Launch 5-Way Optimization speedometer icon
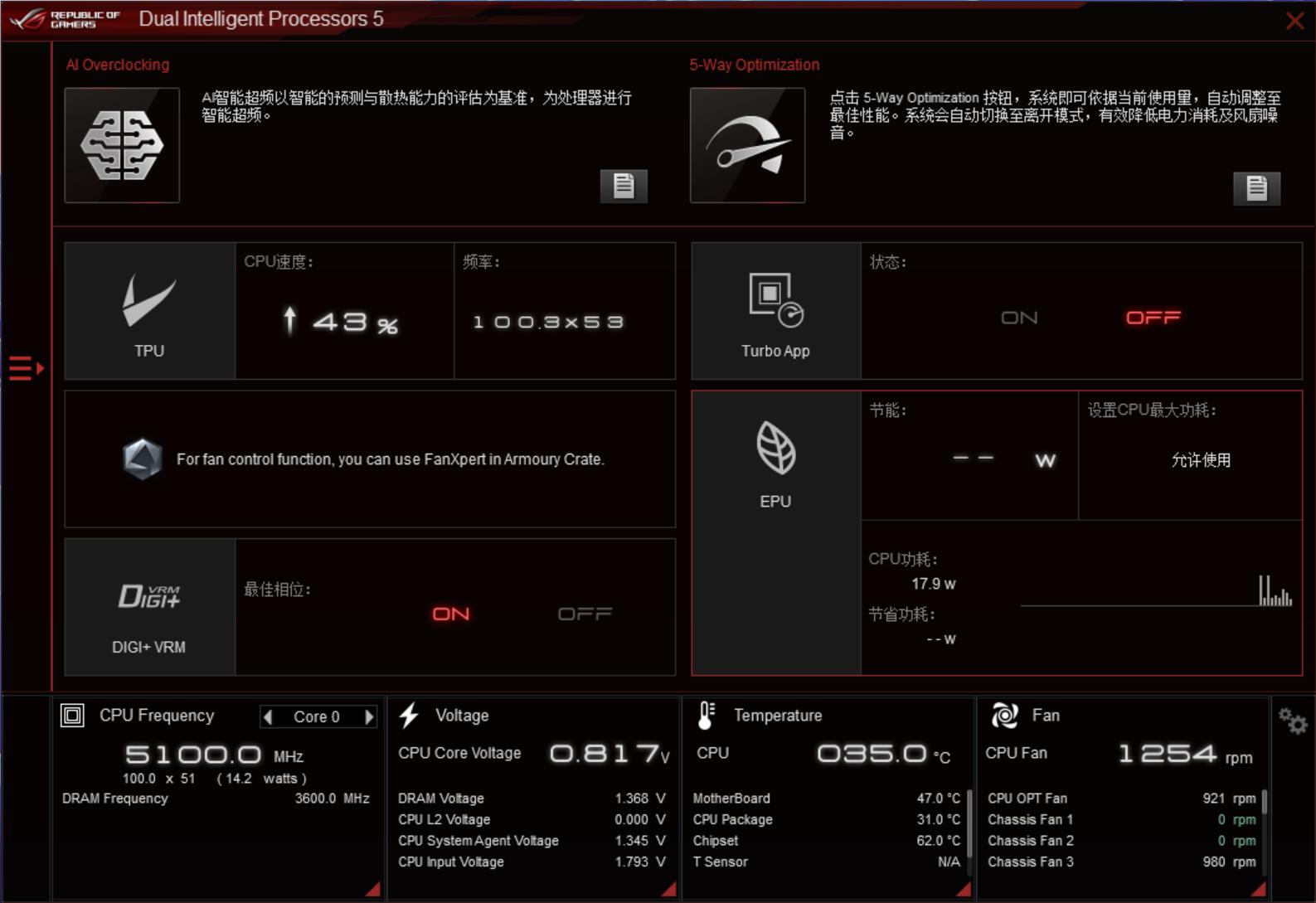1316x903 pixels. pyautogui.click(x=747, y=145)
